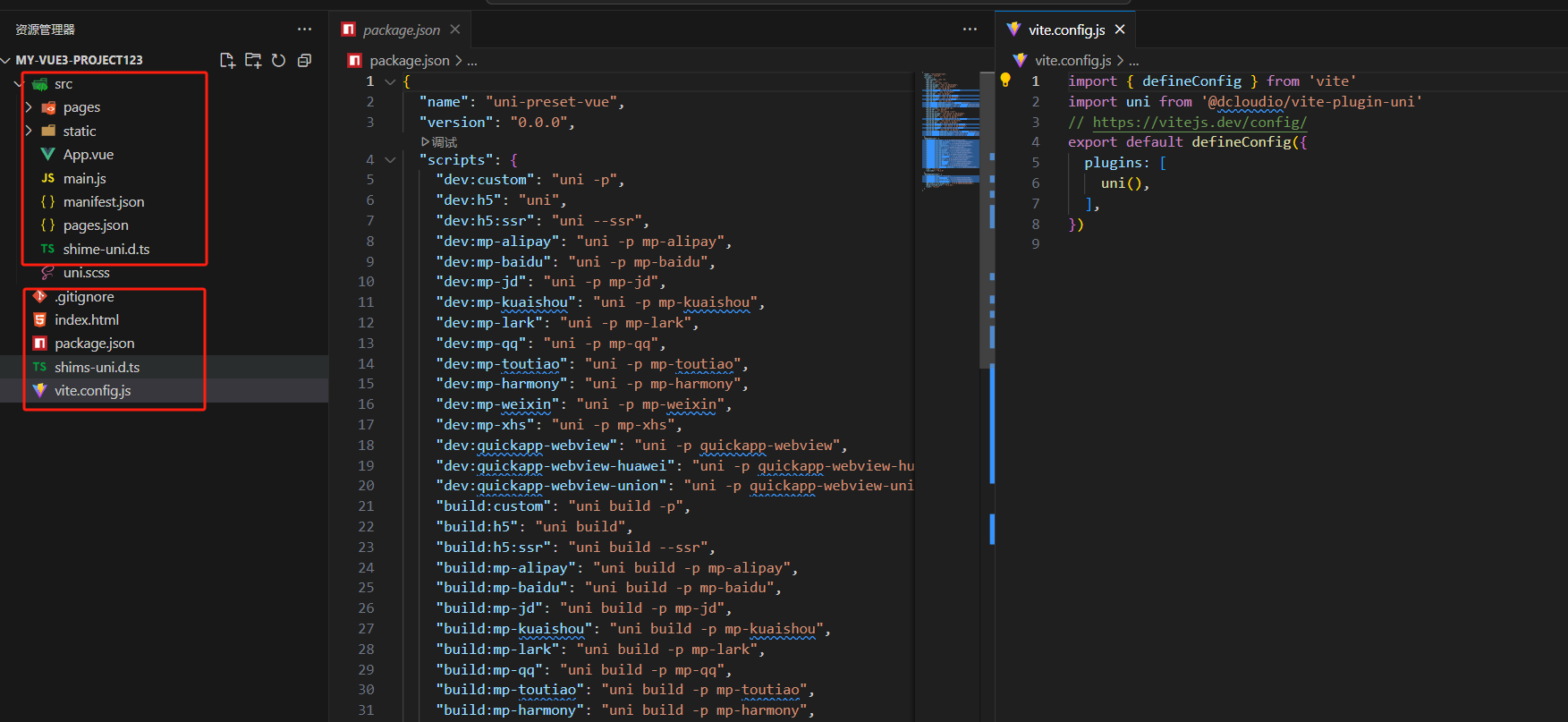Image resolution: width=1568 pixels, height=722 pixels.
Task: Click line number 20 in package.json gutter
Action: coord(366,486)
